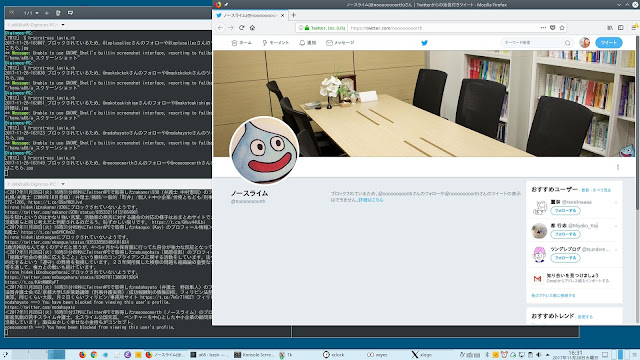Go to Twitter ホーム (Home)
Viewport: 640px width, 360px height.
[x=241, y=42]
